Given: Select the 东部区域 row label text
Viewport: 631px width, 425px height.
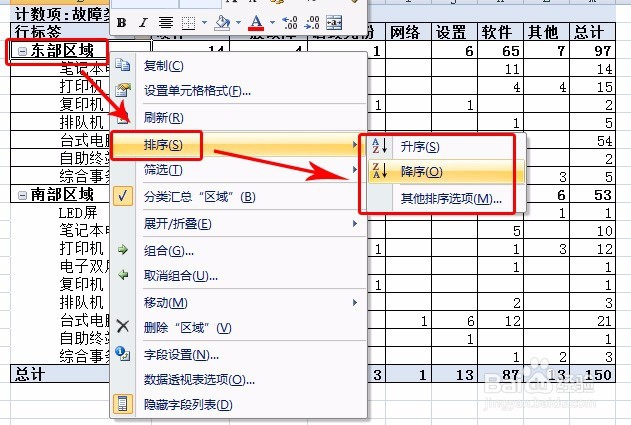Looking at the screenshot, I should (x=62, y=51).
